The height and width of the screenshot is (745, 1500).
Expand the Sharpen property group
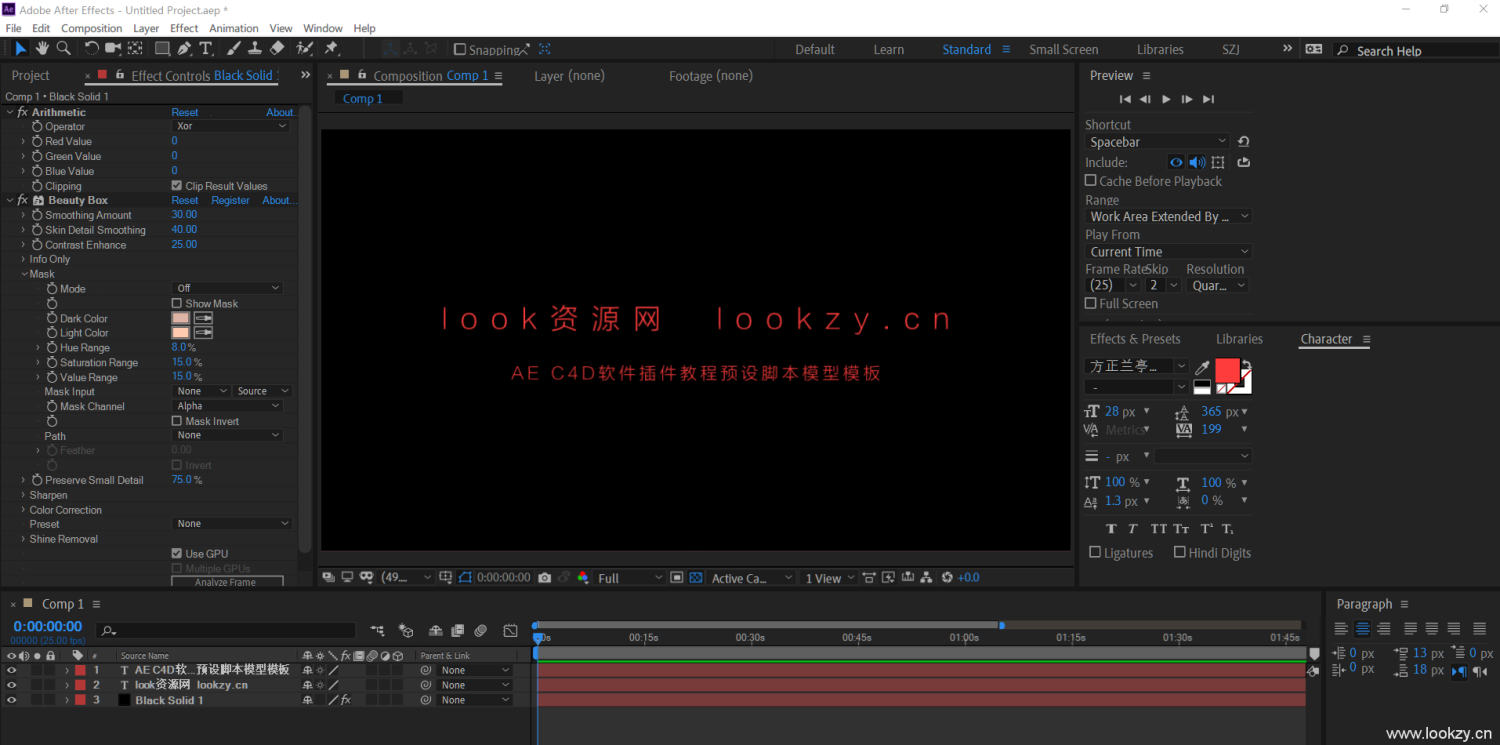point(23,495)
